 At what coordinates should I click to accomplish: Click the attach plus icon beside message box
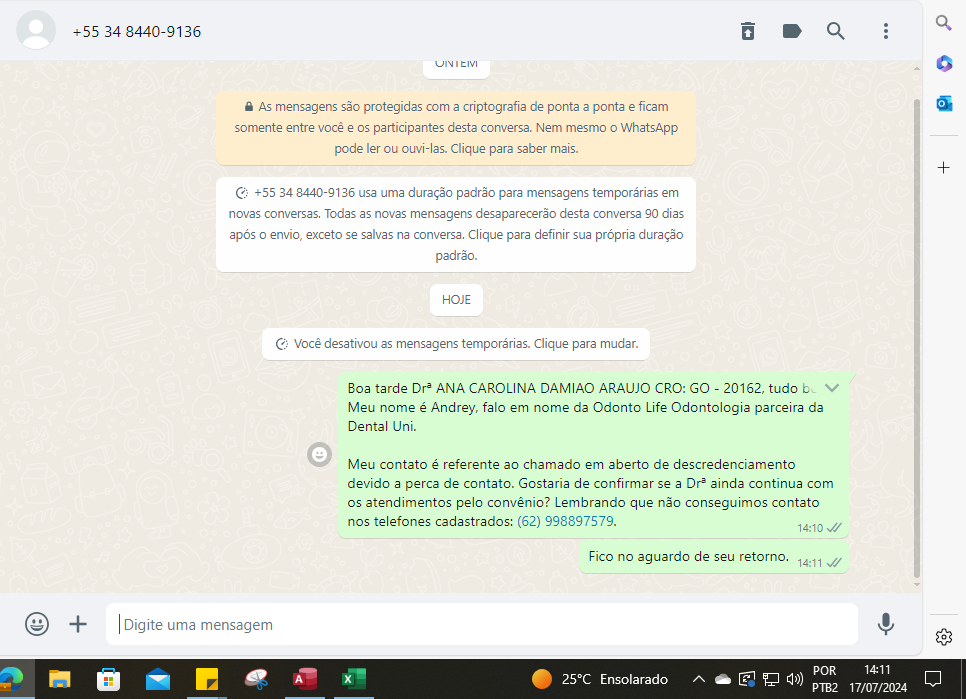click(78, 624)
